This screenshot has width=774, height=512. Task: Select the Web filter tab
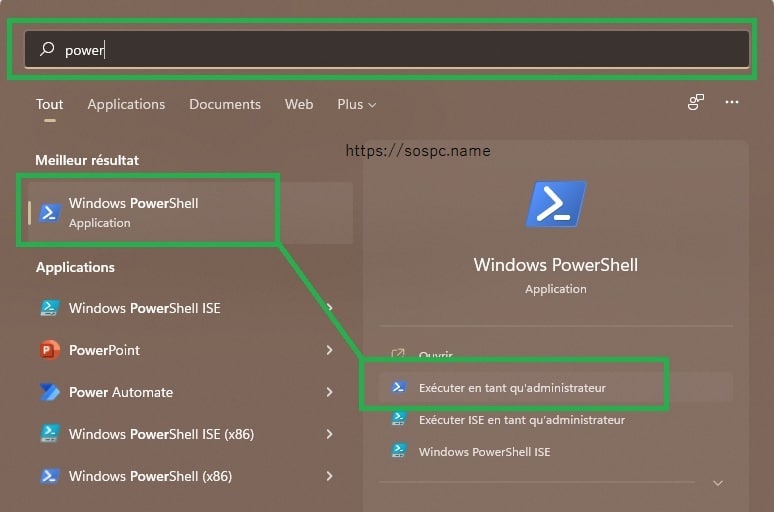299,105
